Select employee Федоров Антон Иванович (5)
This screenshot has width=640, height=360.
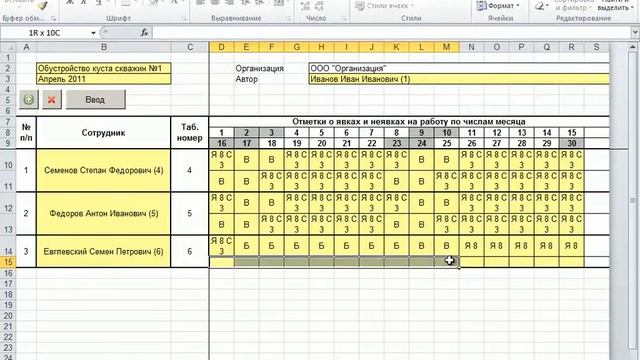pos(104,213)
